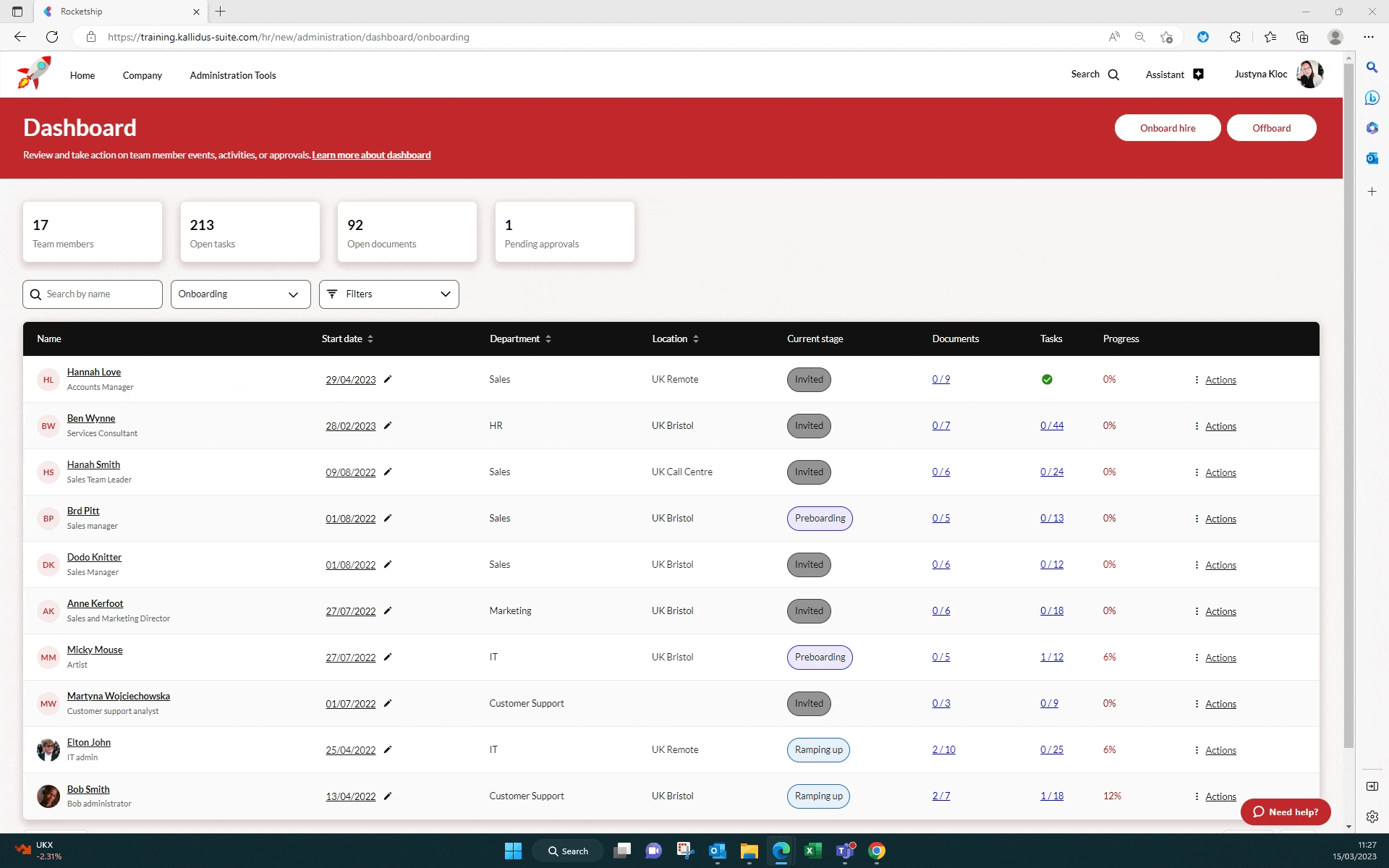The width and height of the screenshot is (1389, 868).
Task: Open Microsoft 365 from the Edge sidebar
Action: 1372,128
